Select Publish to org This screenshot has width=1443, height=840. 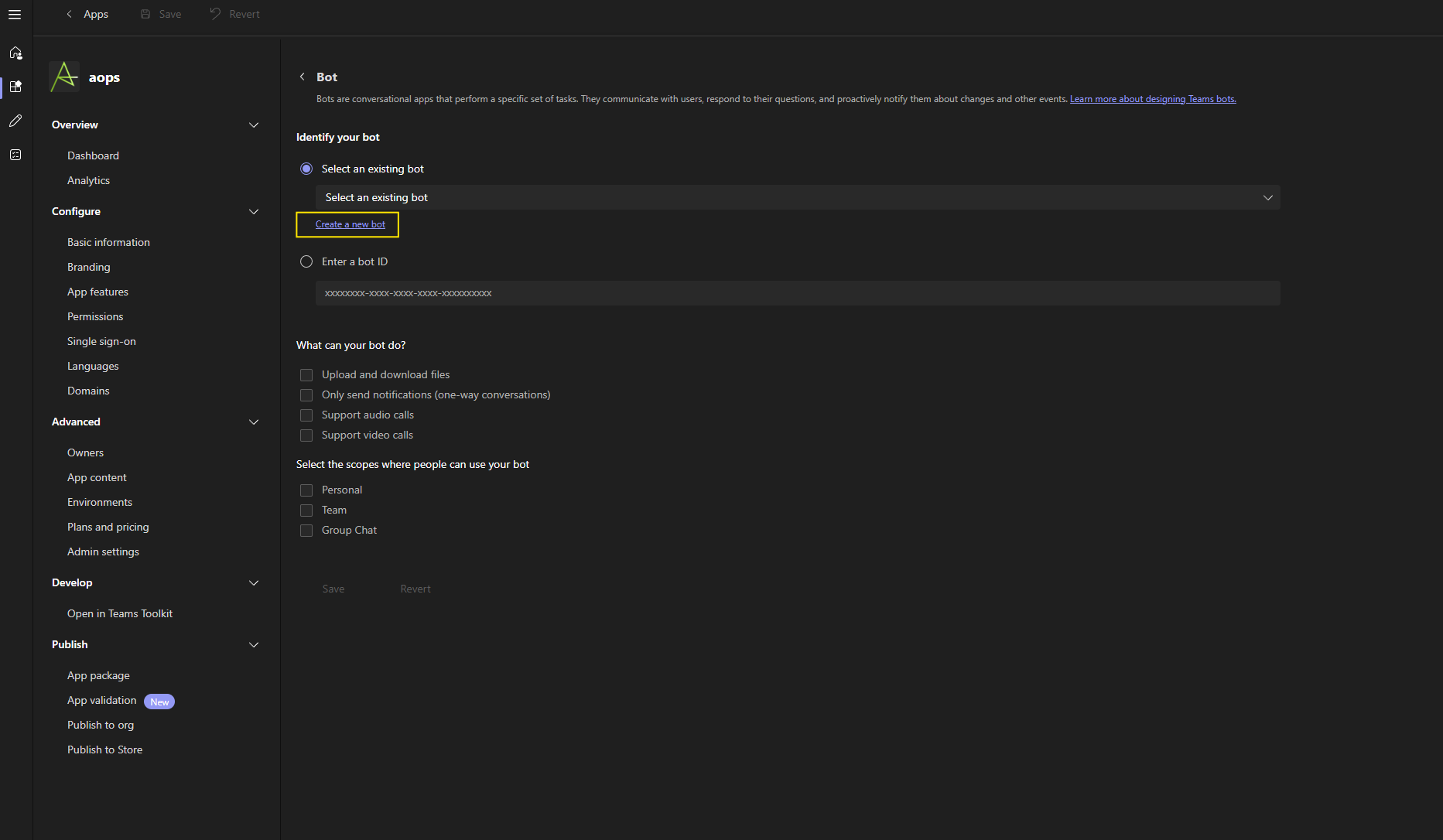pyautogui.click(x=101, y=725)
